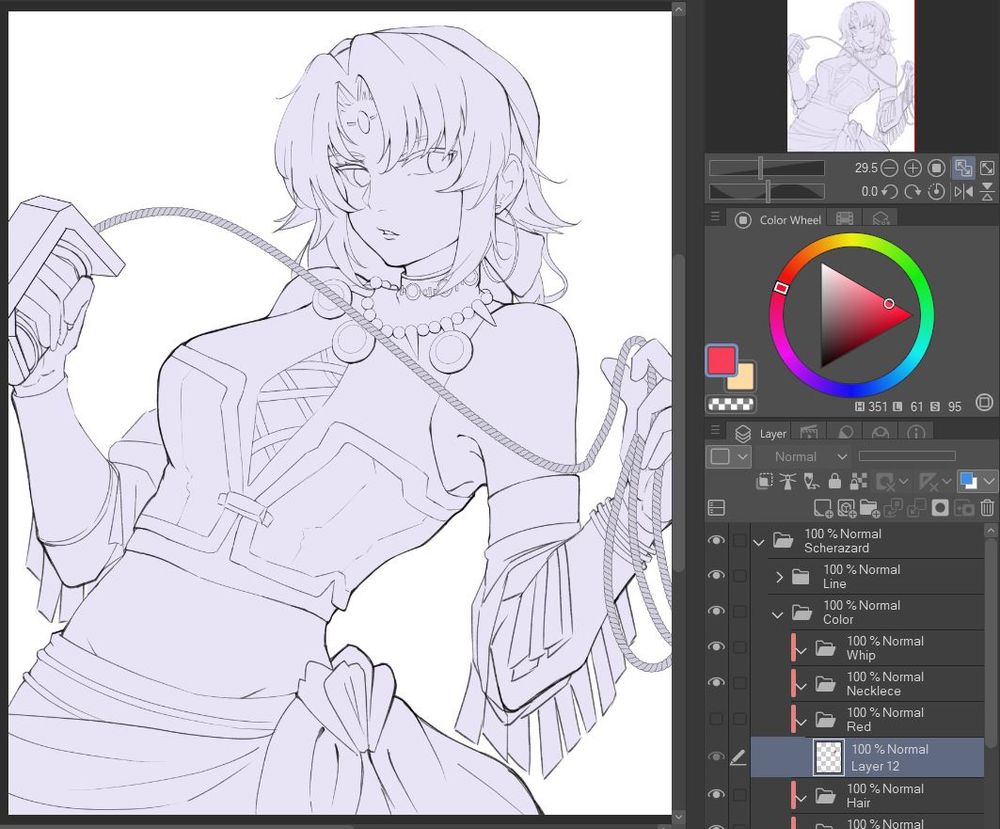Lock the selected layer
The height and width of the screenshot is (829, 1000).
[x=835, y=481]
